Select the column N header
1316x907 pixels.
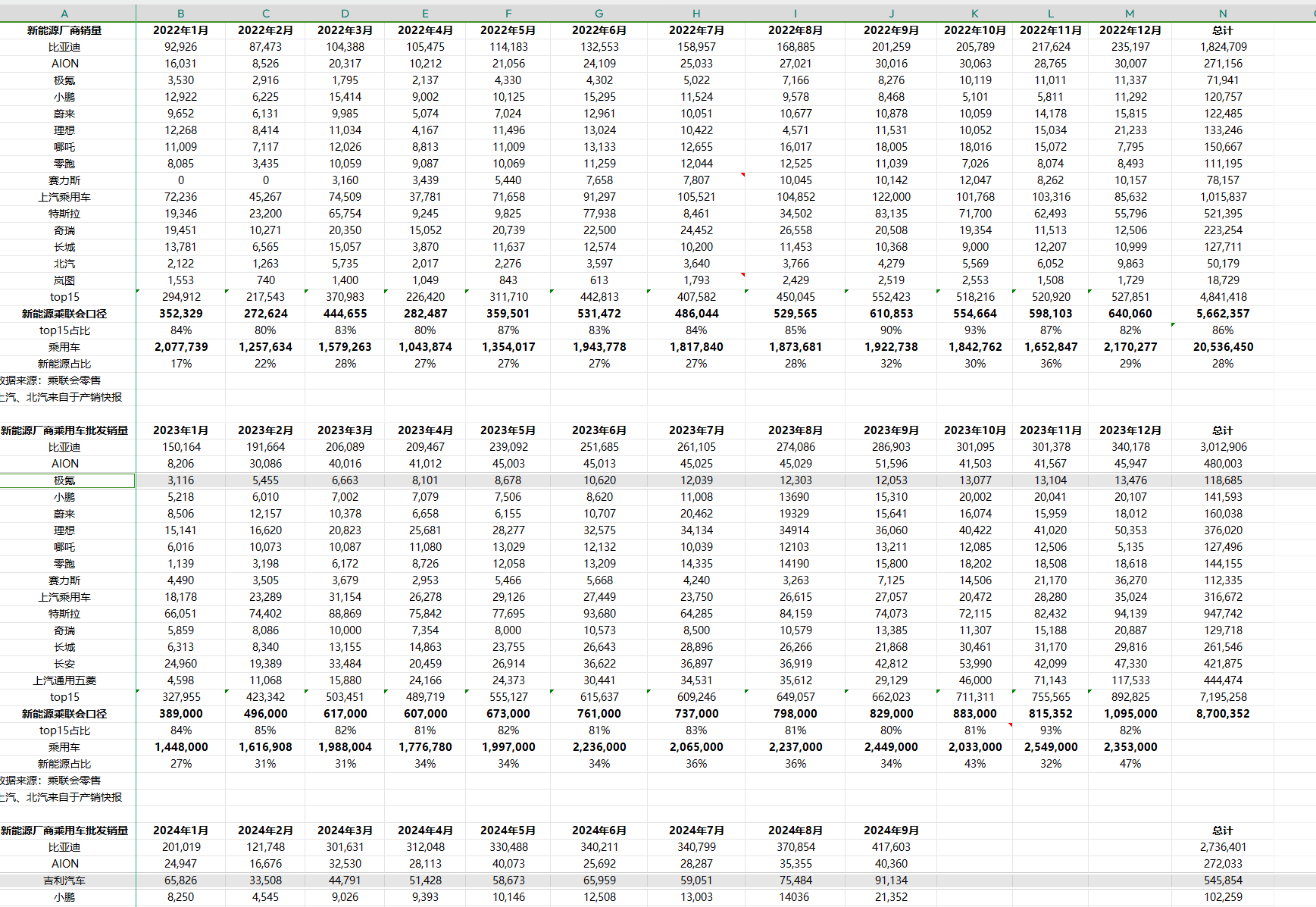point(1223,14)
